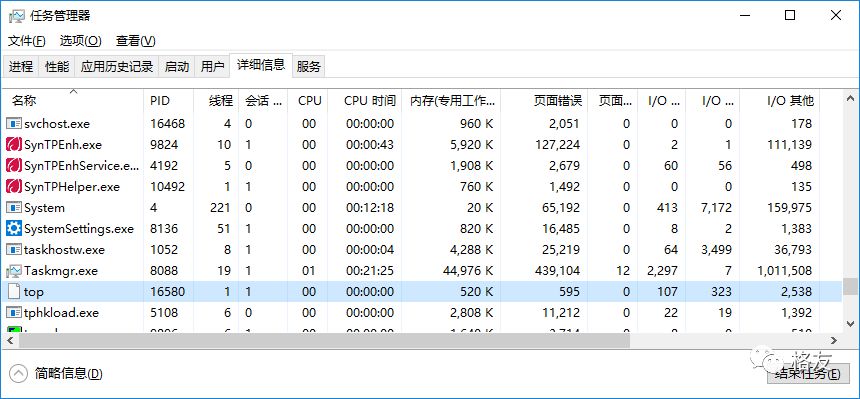Select the Taskmgr.exe process name
860x399 pixels.
click(60, 271)
